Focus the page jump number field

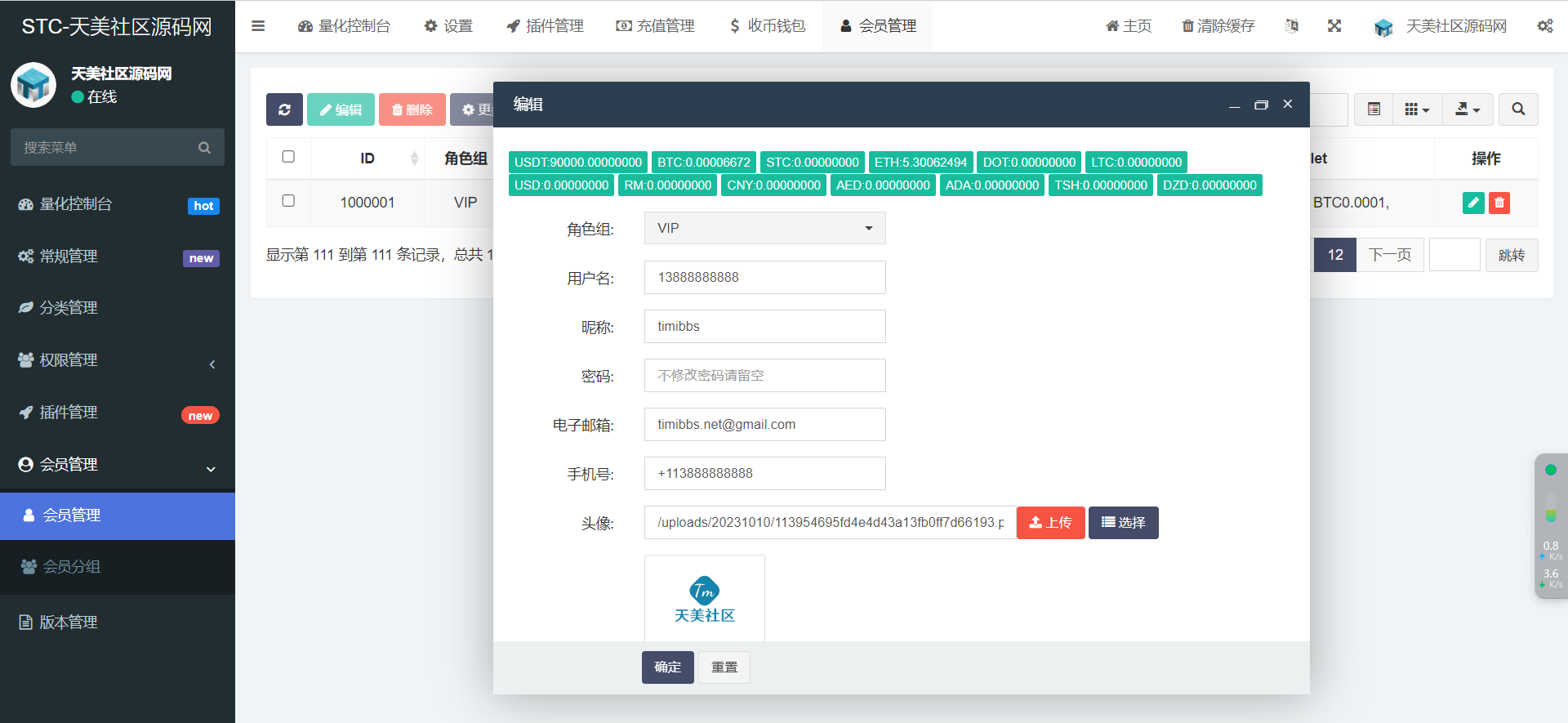point(1454,255)
